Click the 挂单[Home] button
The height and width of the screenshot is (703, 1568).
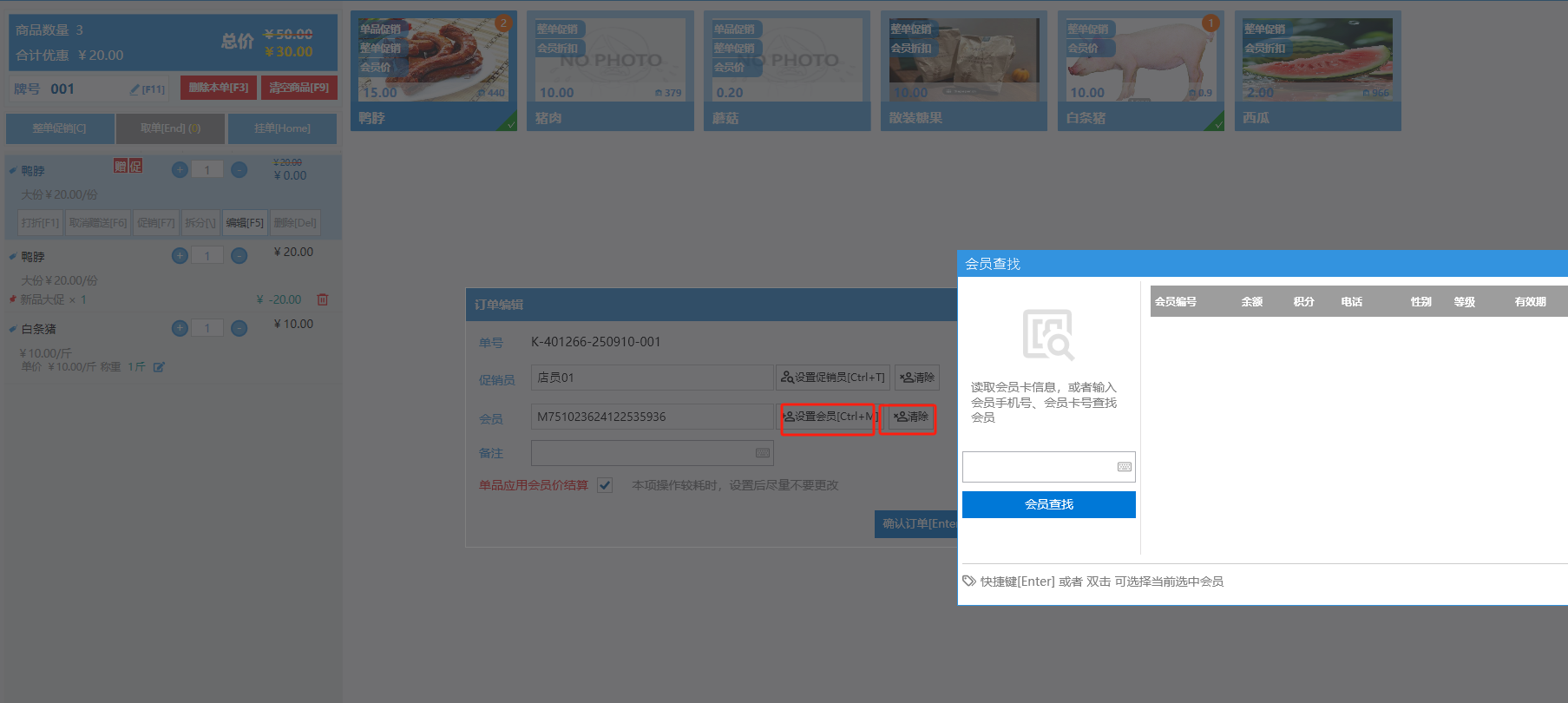click(282, 128)
